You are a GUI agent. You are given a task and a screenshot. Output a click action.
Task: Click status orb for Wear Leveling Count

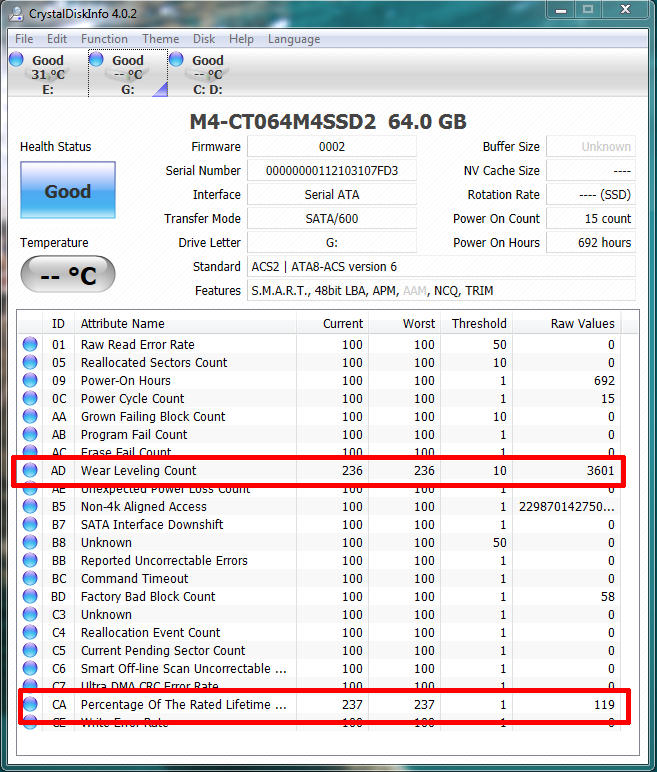tap(30, 470)
